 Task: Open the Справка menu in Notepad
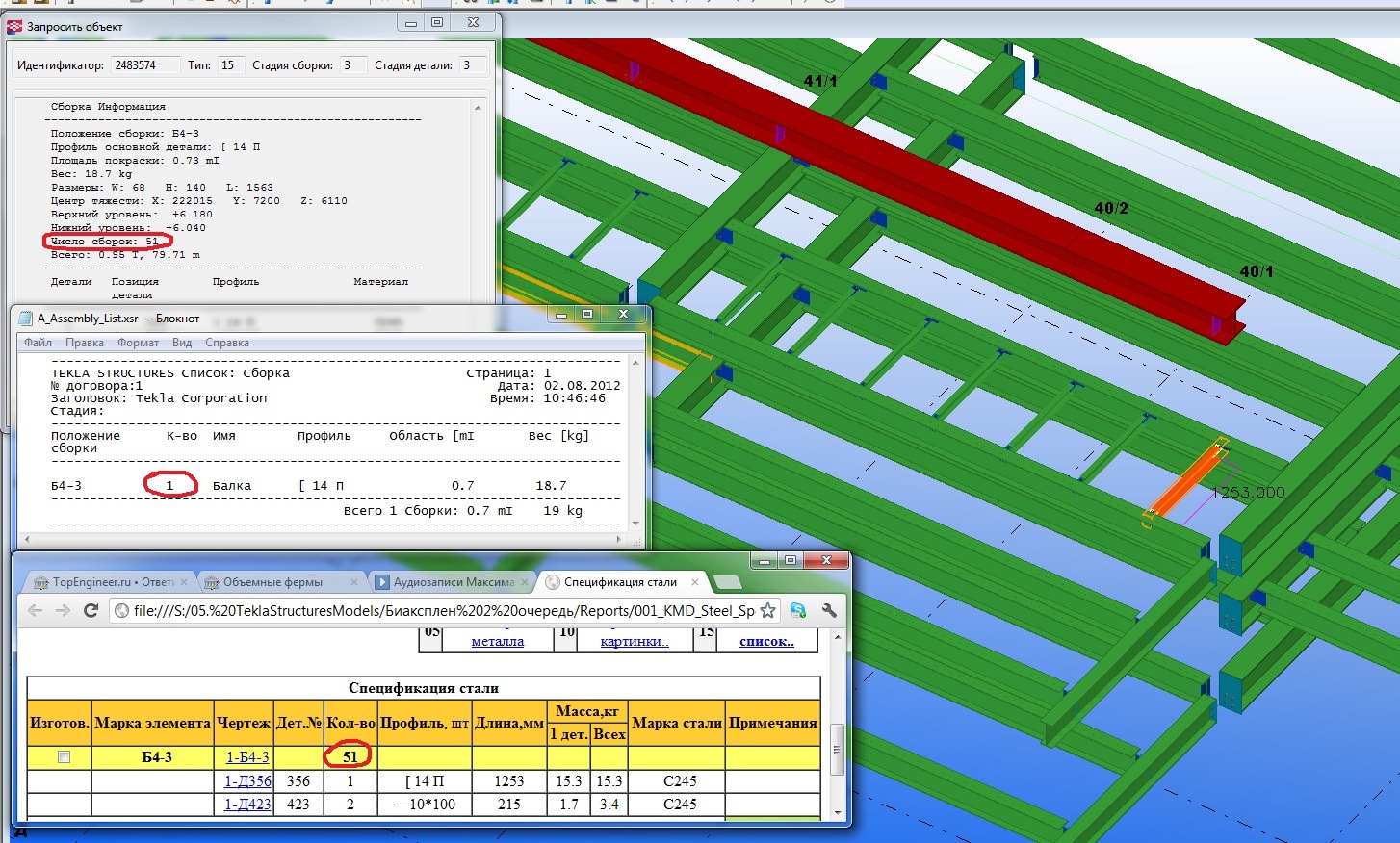[227, 343]
